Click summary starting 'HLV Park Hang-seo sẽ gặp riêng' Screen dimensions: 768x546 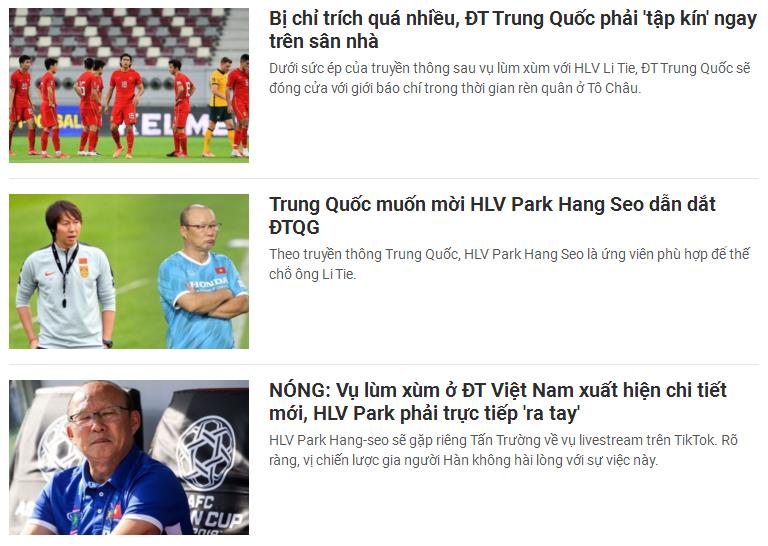tap(504, 450)
